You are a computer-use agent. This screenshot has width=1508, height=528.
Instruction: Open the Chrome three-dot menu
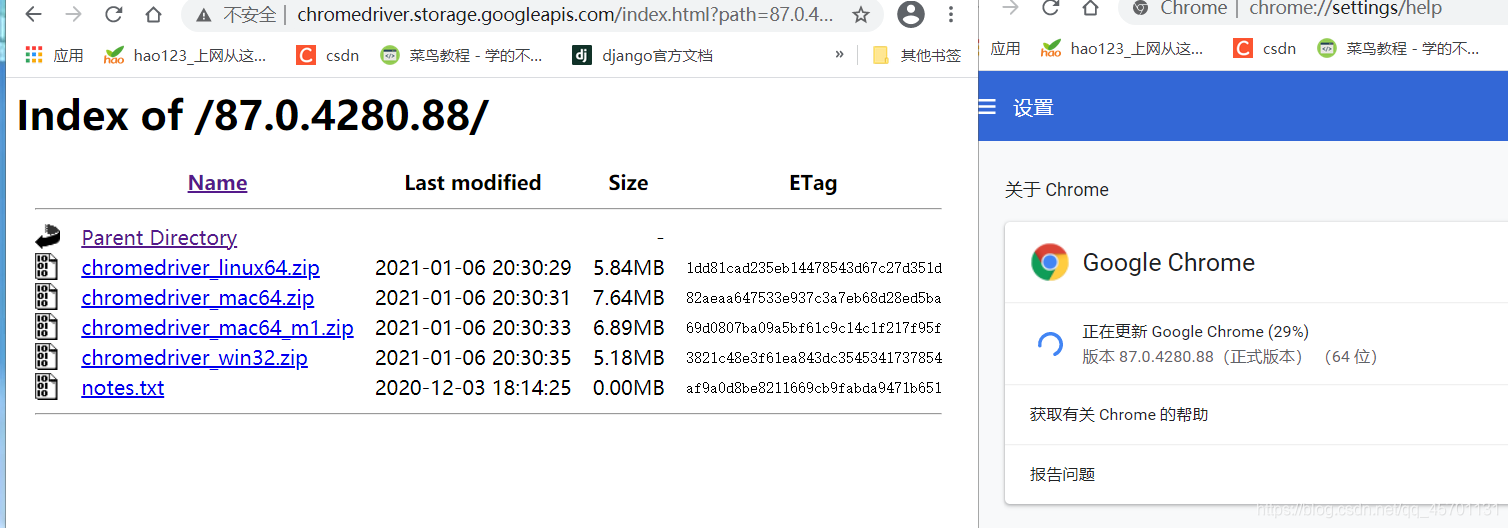[x=951, y=15]
